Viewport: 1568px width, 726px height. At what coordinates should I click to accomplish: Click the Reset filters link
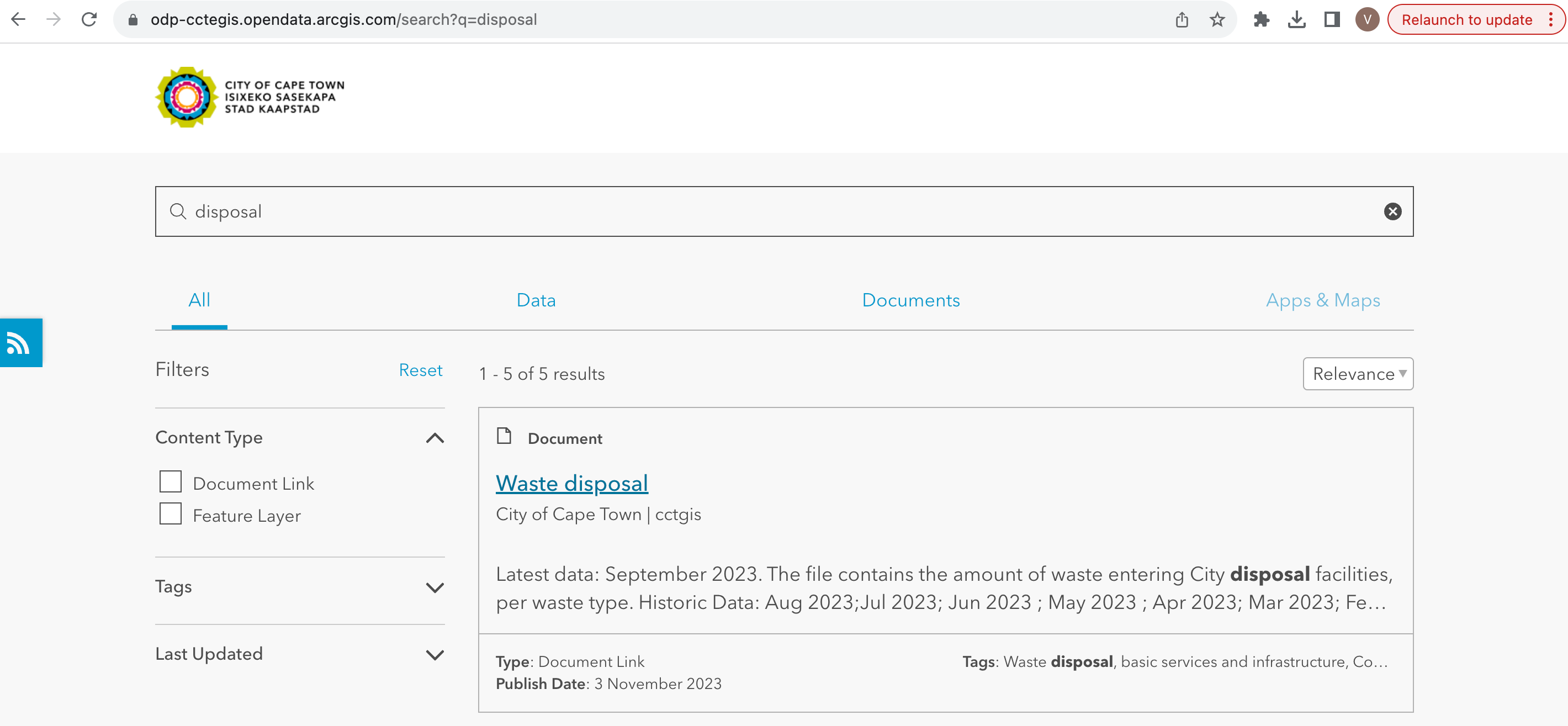tap(420, 370)
